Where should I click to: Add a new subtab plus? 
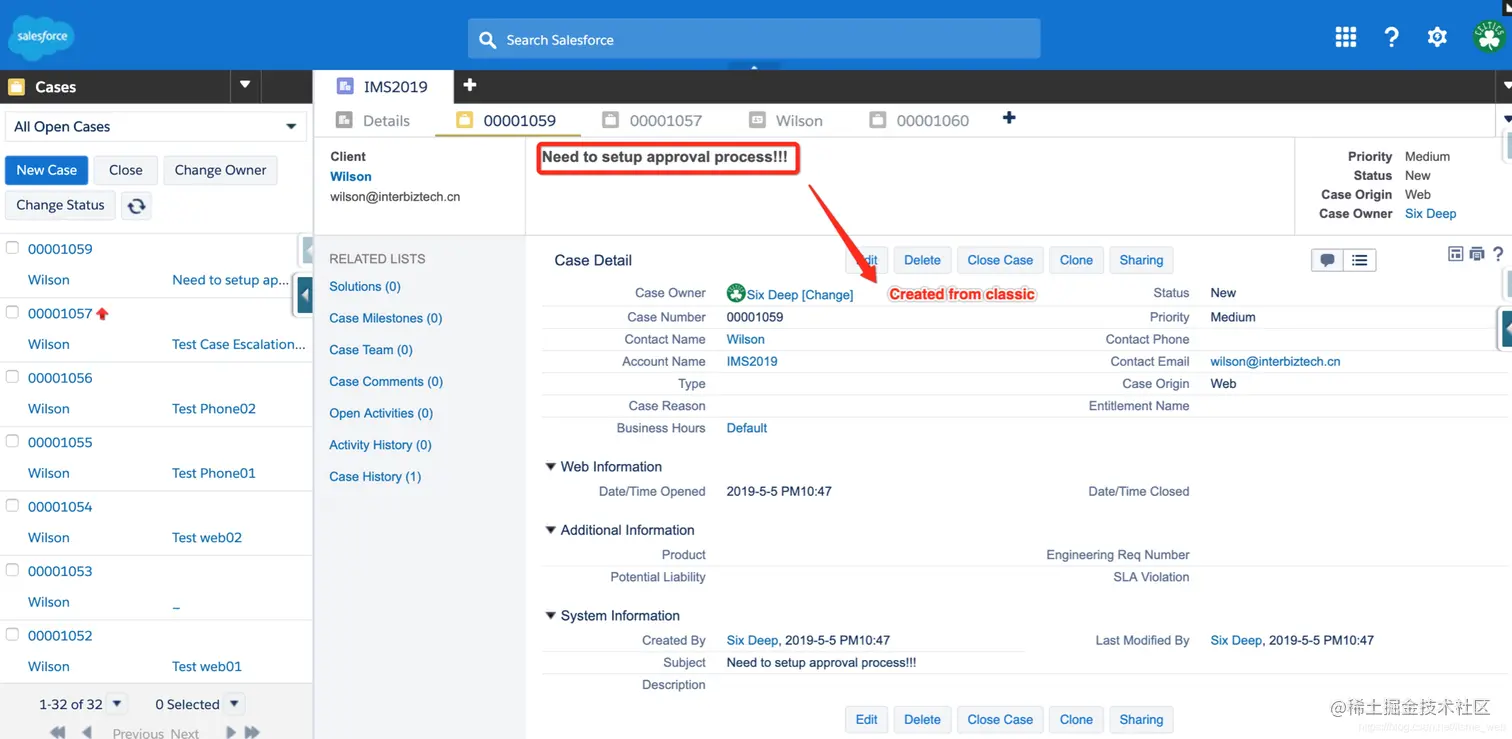pos(1009,118)
